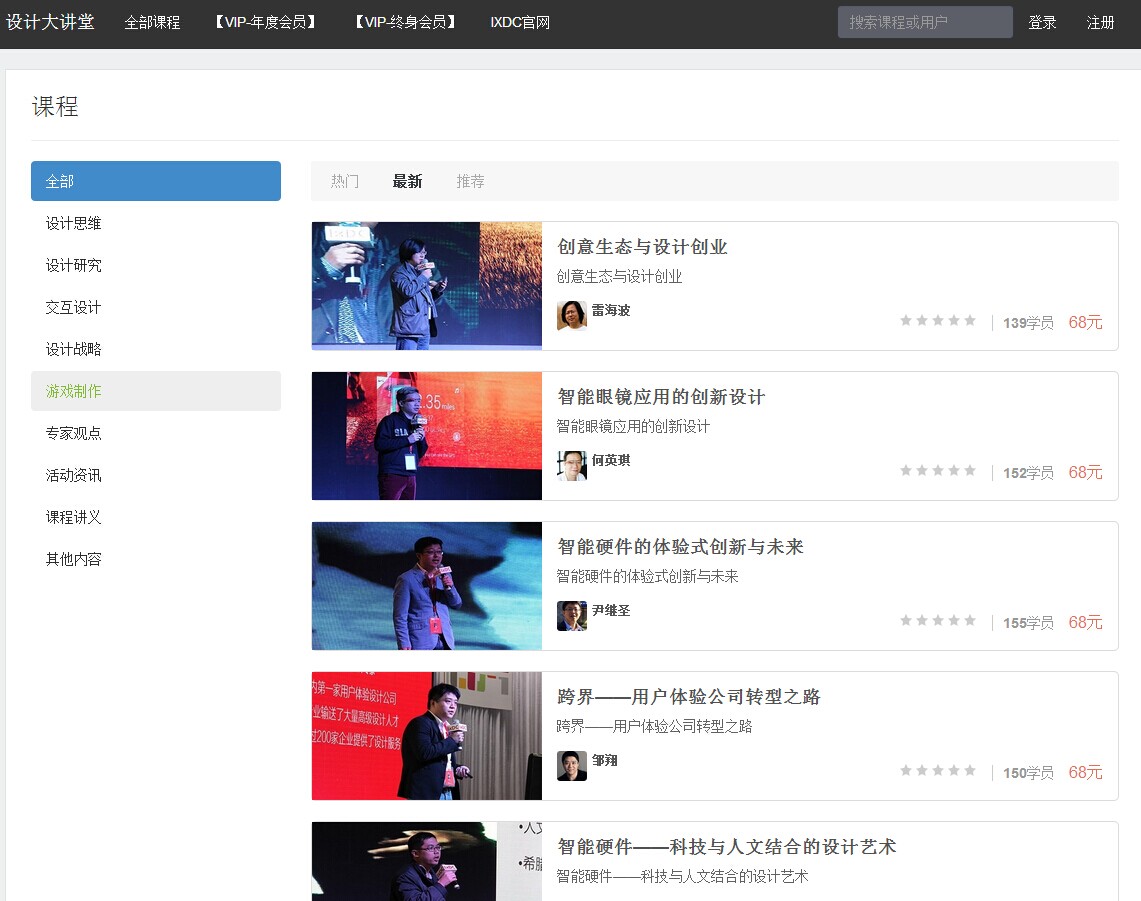
Task: Focus the 搜索课程或用户 search box
Action: point(924,22)
